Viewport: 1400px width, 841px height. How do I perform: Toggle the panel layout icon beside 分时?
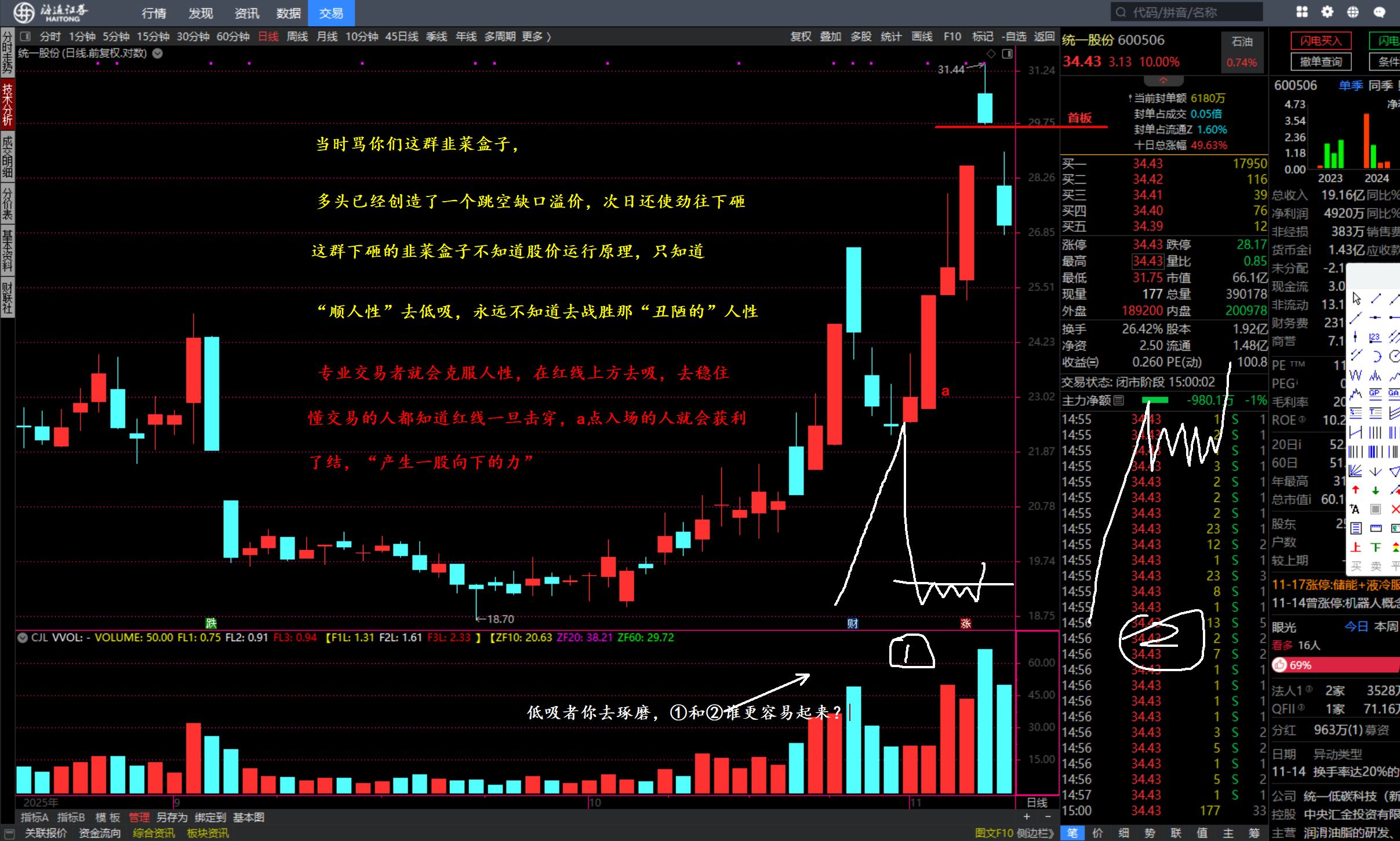click(x=25, y=37)
